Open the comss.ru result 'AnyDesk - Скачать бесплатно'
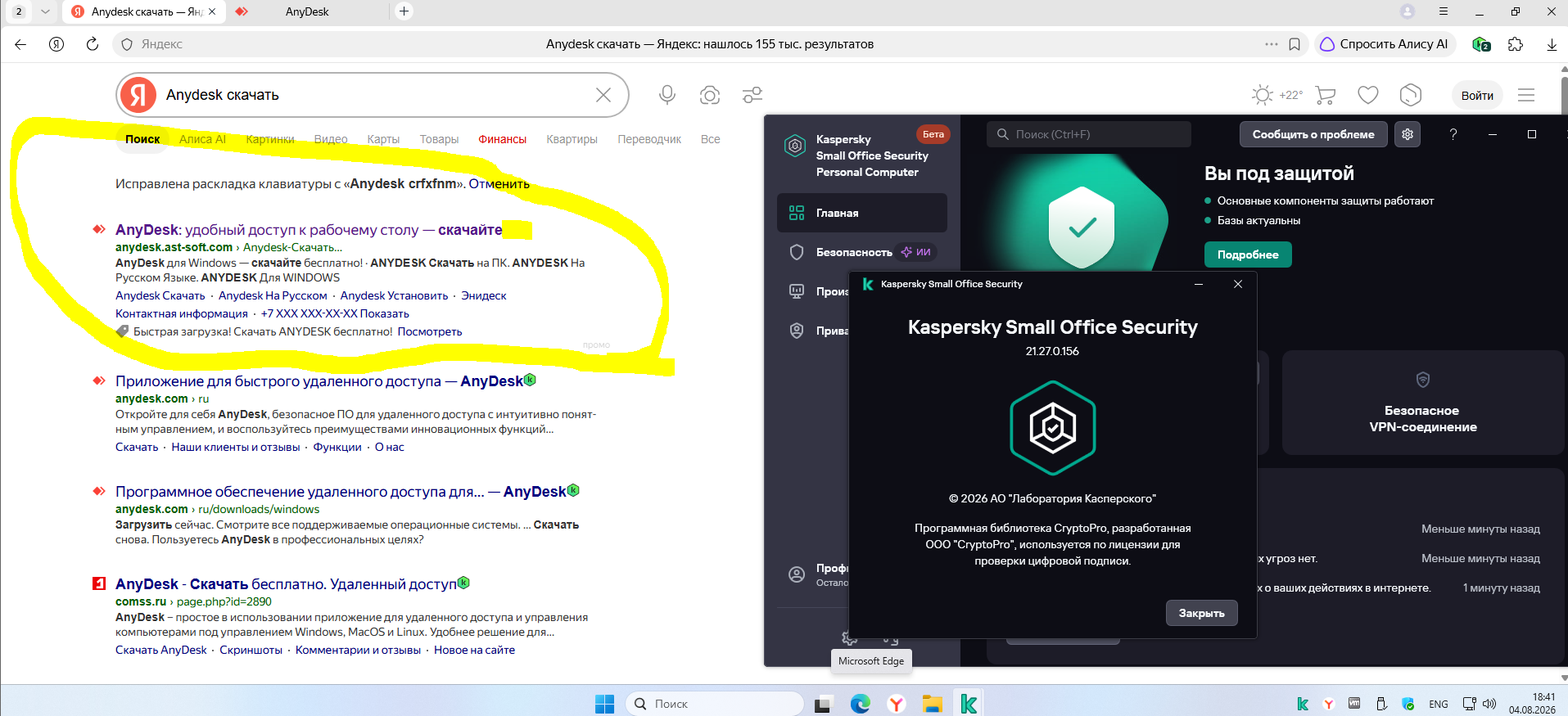Viewport: 1568px width, 716px height. point(286,584)
